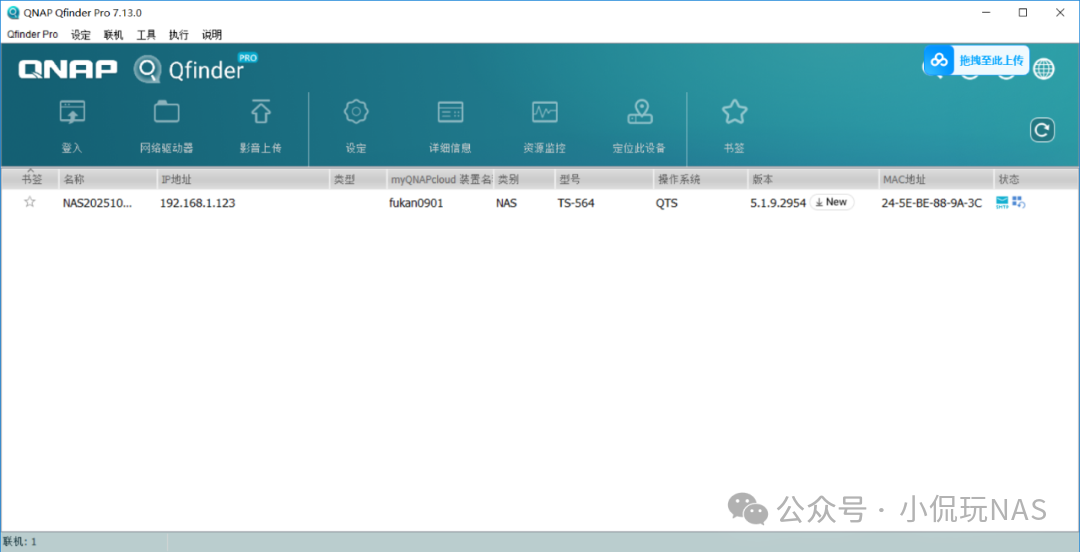1080x552 pixels.
Task: Sort by the 操作系统 column header
Action: (x=700, y=179)
